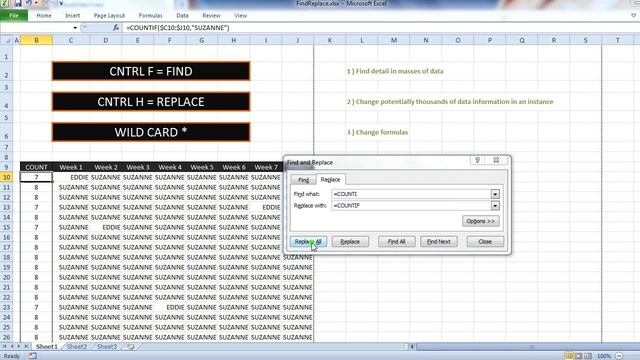Click the first sheet navigation arrow
The image size is (640, 360).
point(4,347)
